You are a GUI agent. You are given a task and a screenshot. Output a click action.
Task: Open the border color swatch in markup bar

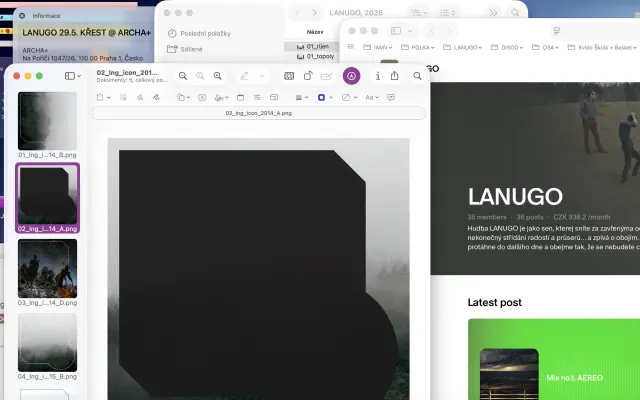coord(324,98)
